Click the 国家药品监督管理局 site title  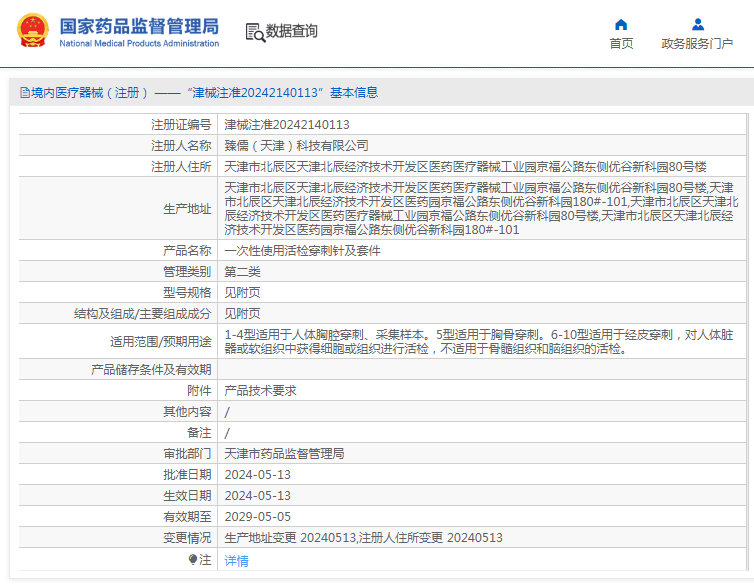click(x=138, y=25)
